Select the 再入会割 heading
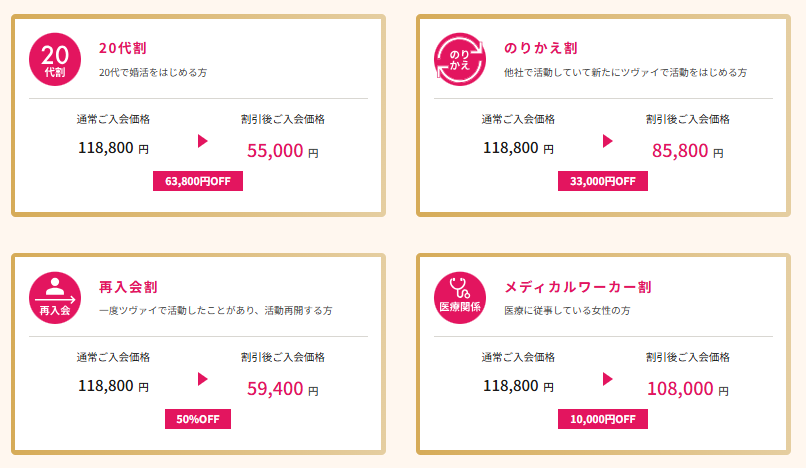 pos(128,287)
